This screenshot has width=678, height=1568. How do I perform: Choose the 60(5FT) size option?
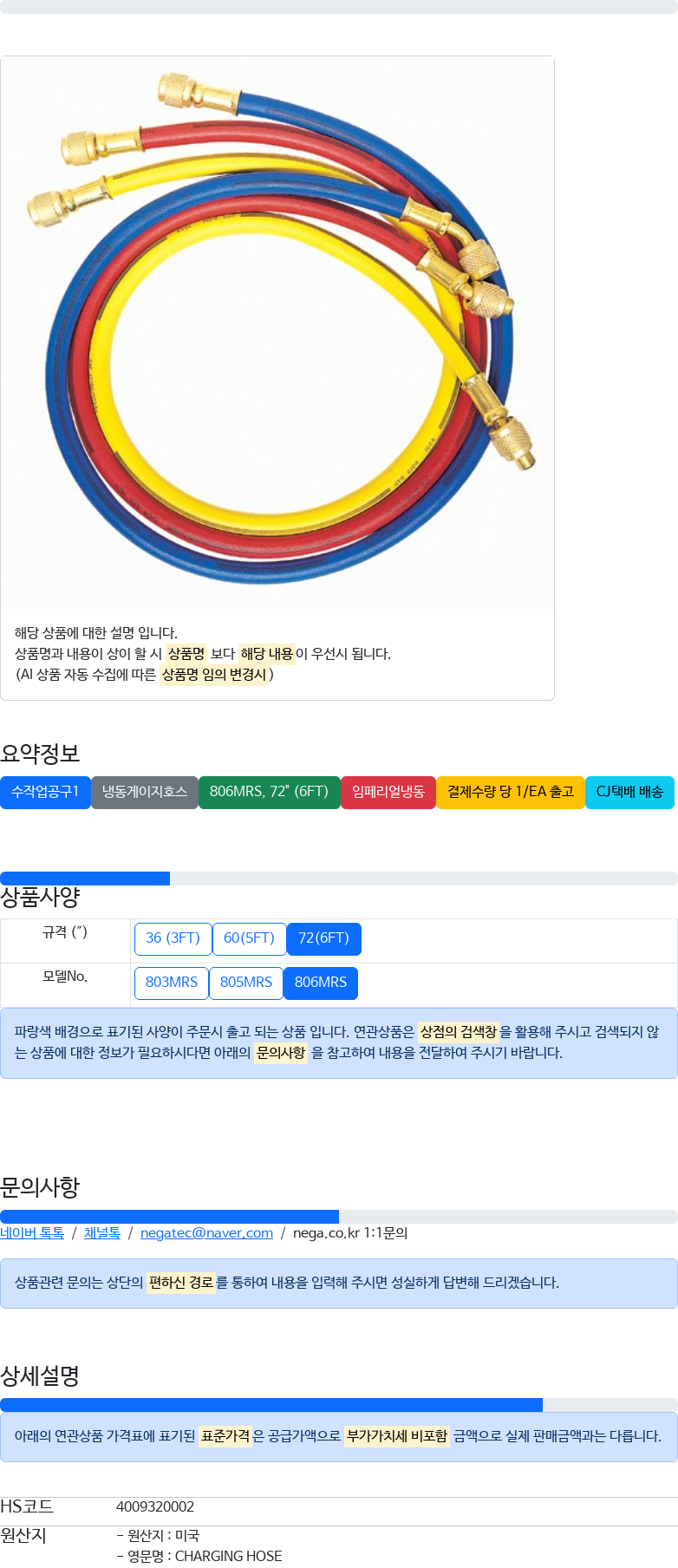[x=250, y=938]
